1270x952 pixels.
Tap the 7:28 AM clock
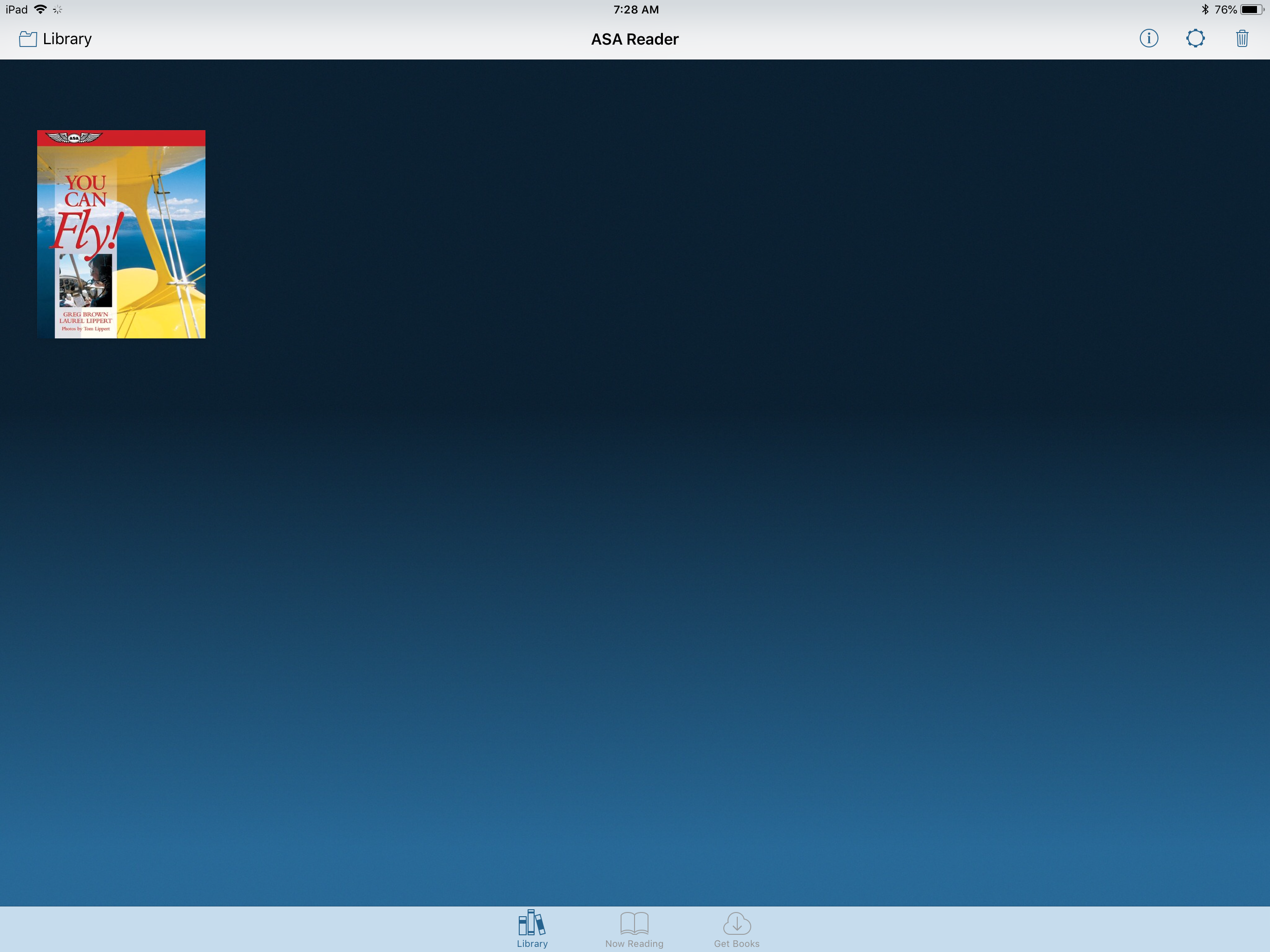(635, 9)
